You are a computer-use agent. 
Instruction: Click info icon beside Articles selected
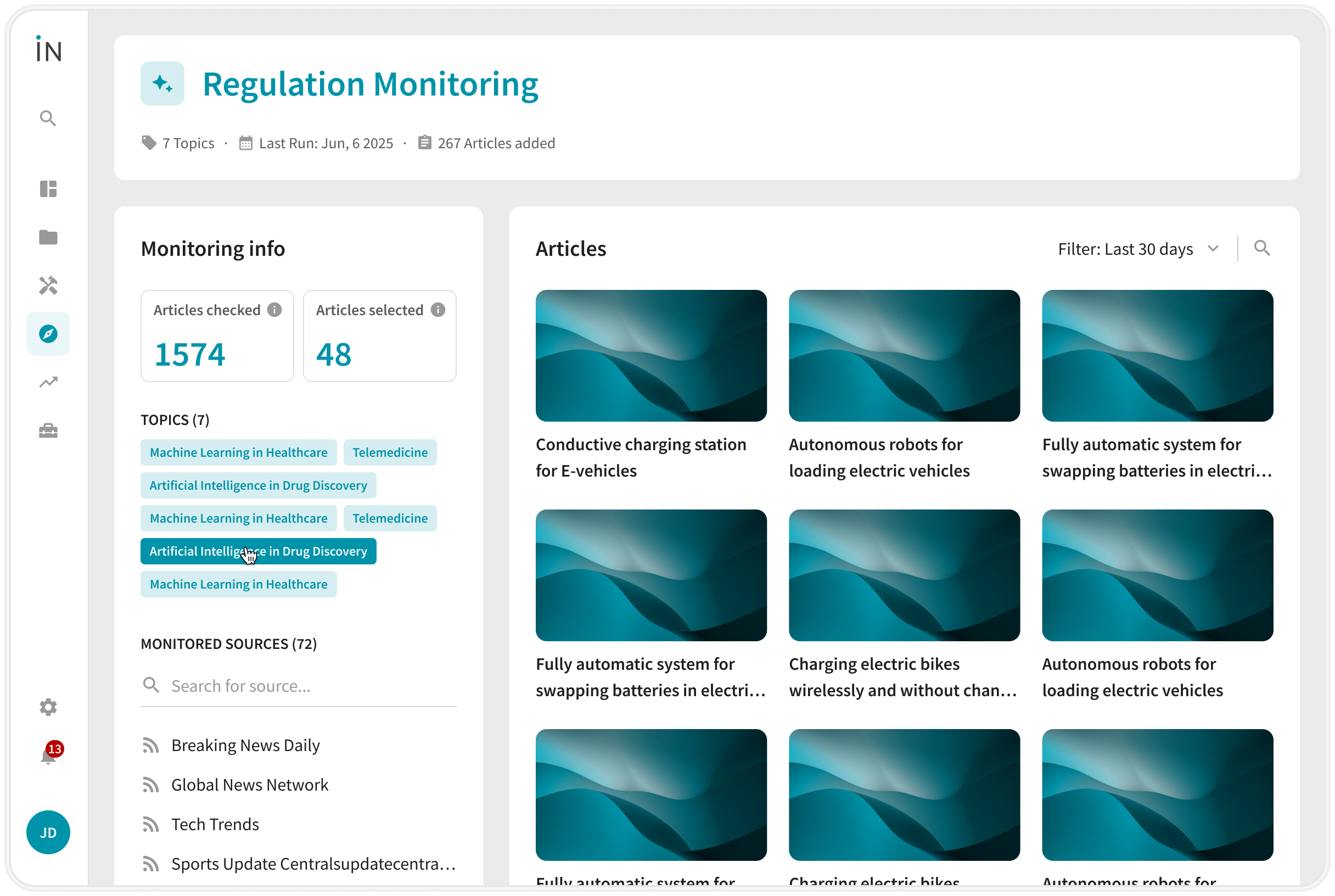click(438, 310)
